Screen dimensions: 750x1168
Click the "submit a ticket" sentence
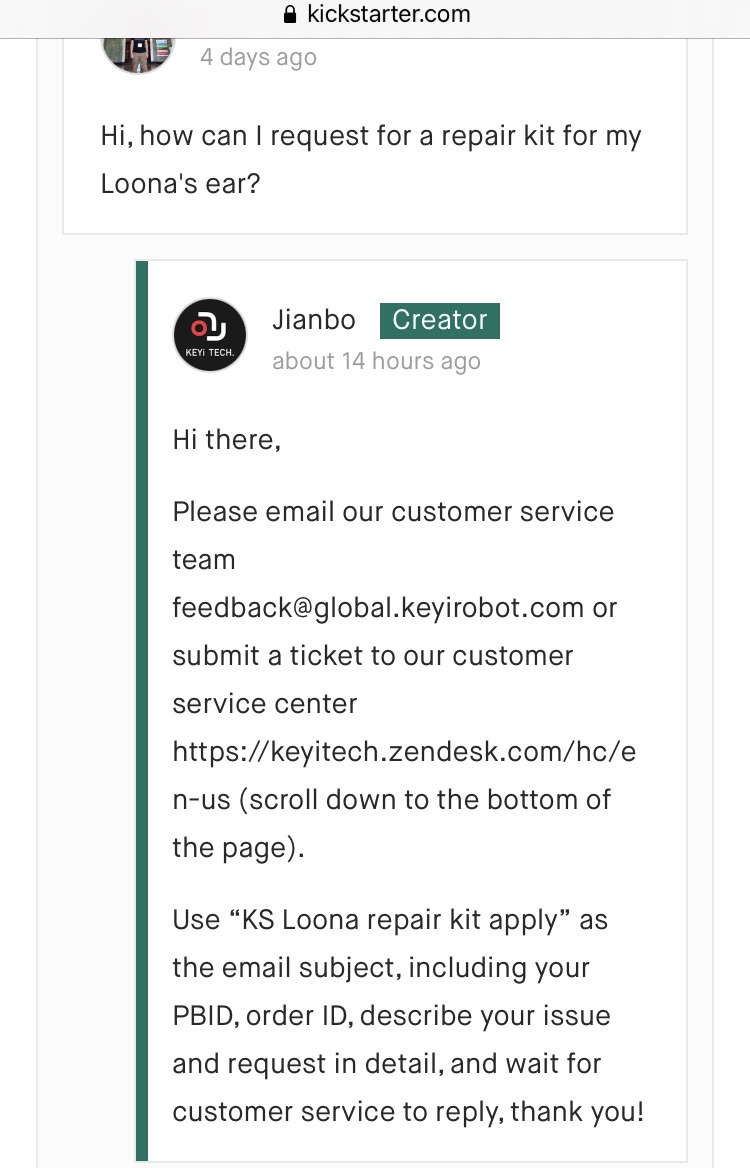point(373,656)
